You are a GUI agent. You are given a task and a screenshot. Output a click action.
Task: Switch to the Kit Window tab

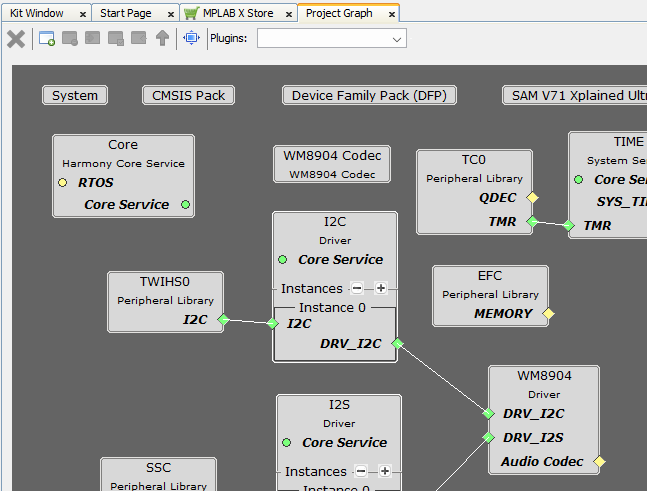pos(37,13)
